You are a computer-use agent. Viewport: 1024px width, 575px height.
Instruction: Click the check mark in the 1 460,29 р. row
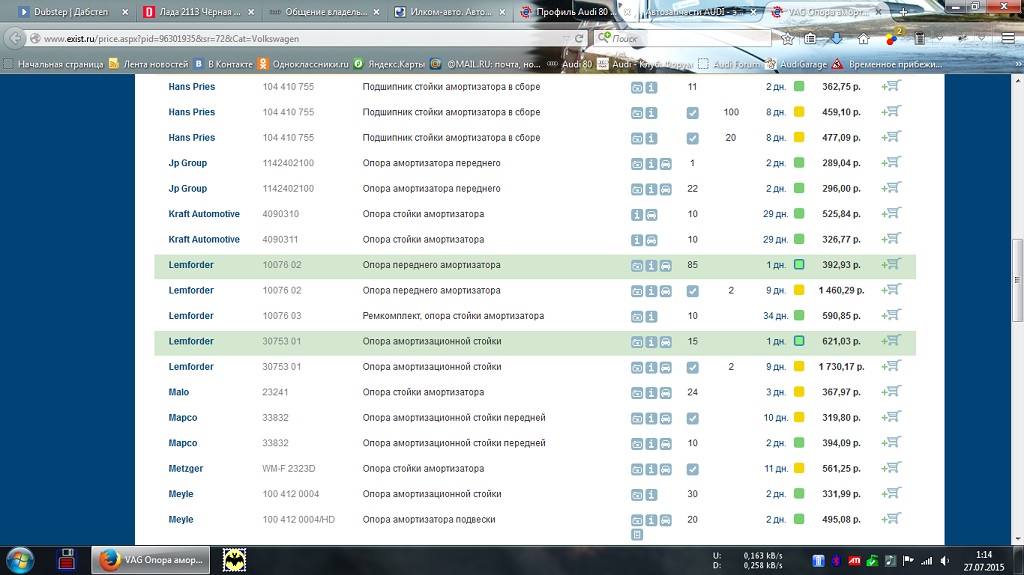(692, 291)
